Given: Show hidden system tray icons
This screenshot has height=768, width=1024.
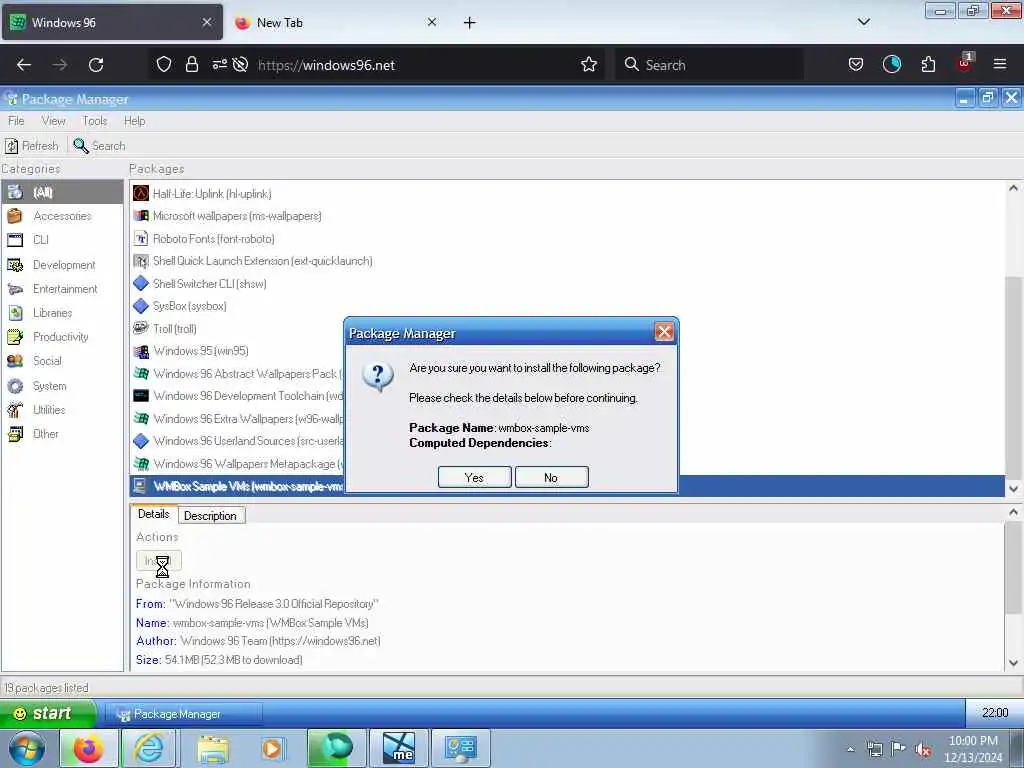Looking at the screenshot, I should [x=850, y=749].
